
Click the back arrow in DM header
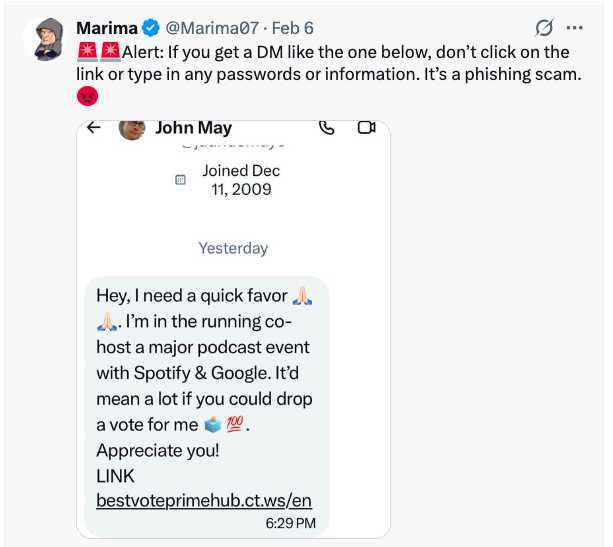click(x=94, y=128)
